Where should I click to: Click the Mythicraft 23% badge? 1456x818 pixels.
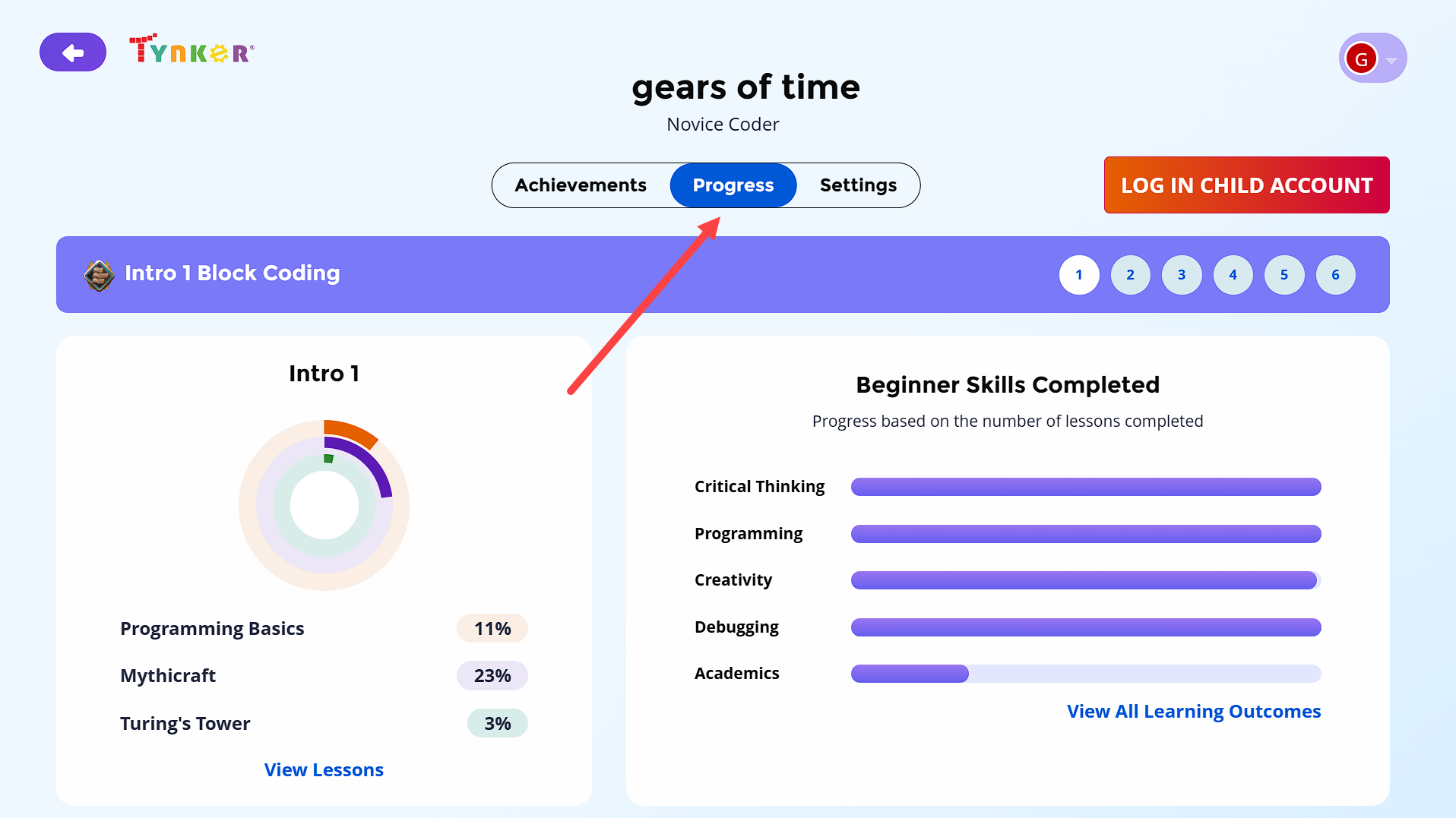click(492, 676)
